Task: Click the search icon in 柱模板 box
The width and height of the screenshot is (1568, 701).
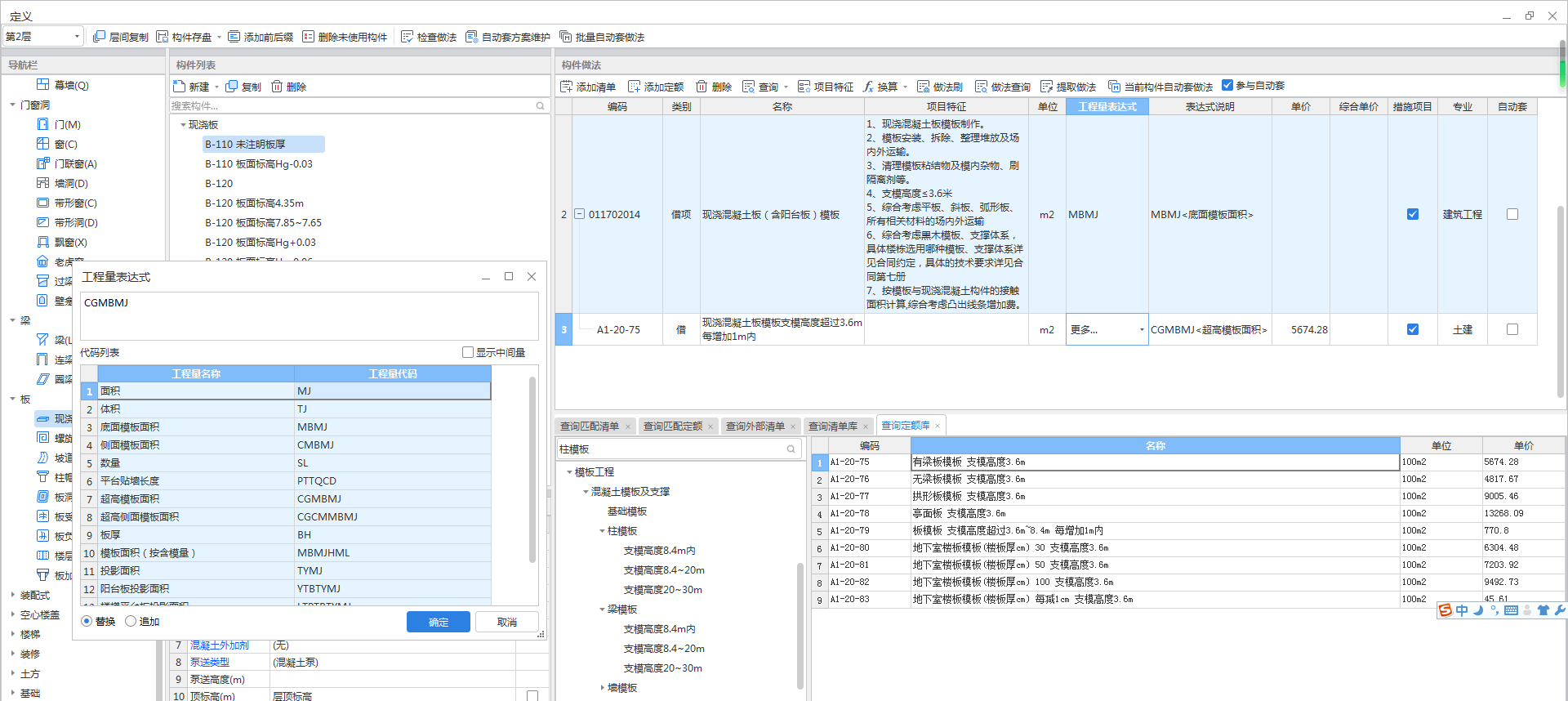Action: click(x=791, y=449)
